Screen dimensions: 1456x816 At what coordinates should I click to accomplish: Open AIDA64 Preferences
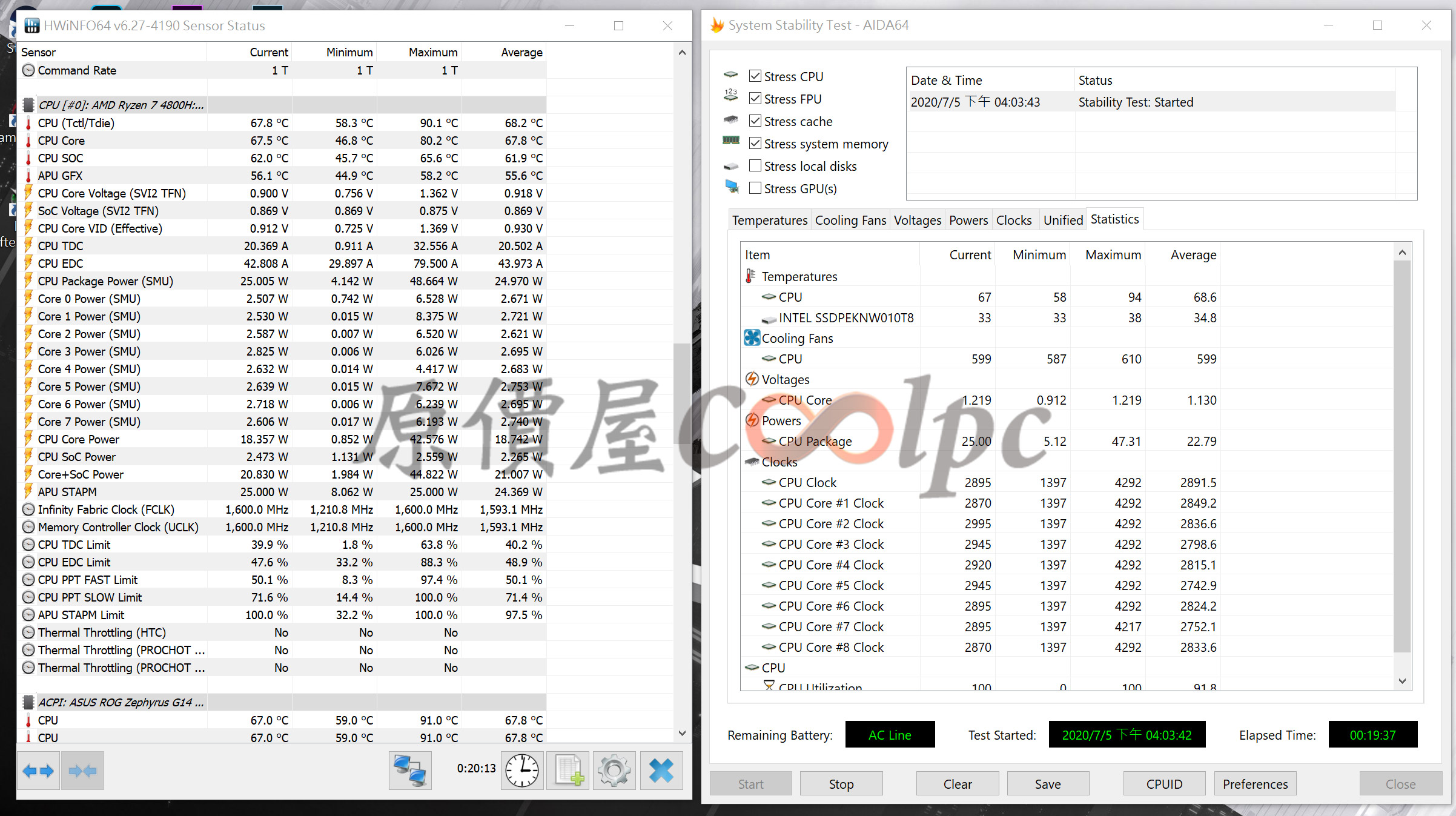1255,784
